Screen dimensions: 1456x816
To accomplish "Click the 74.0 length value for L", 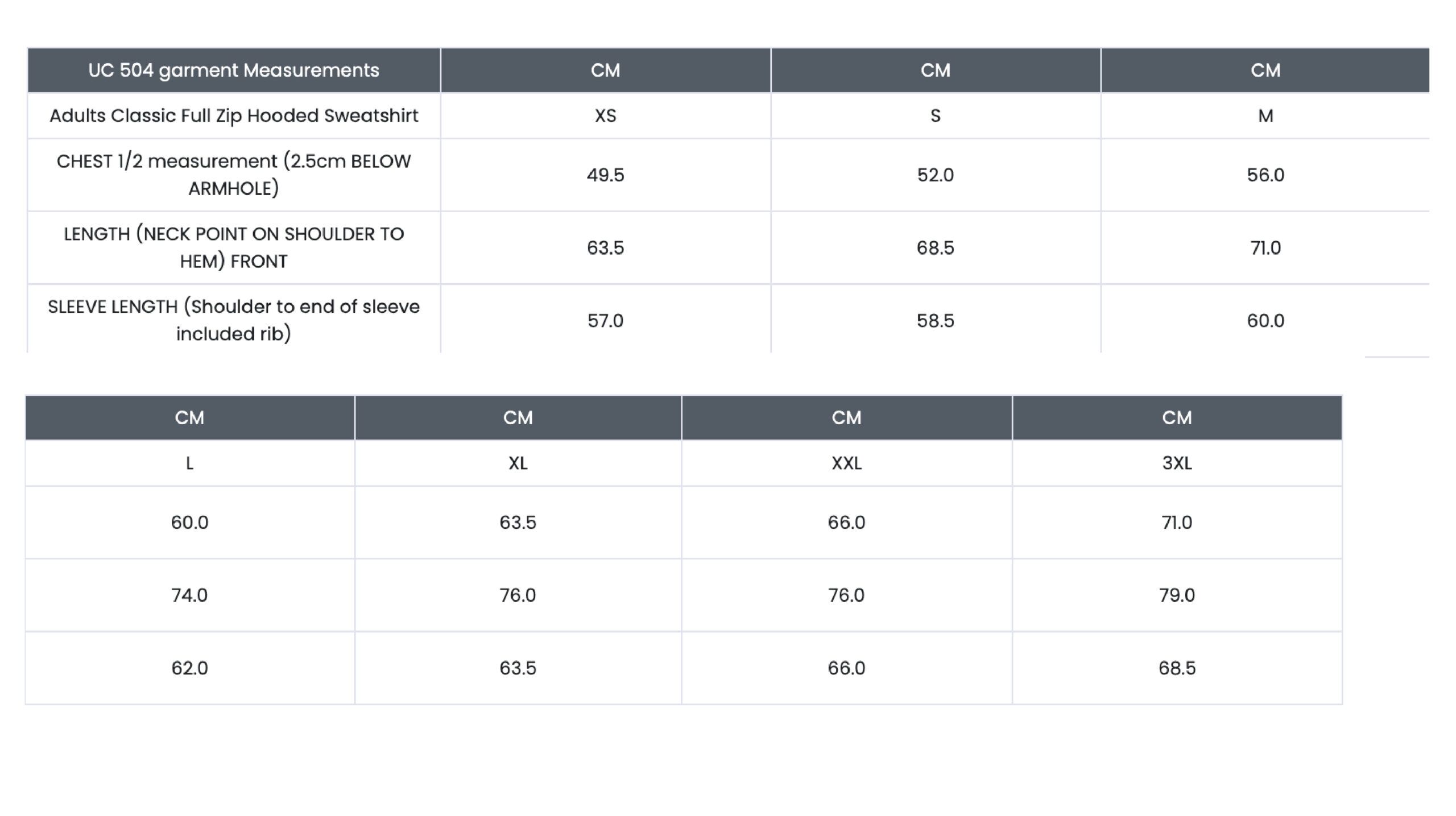I will point(190,595).
